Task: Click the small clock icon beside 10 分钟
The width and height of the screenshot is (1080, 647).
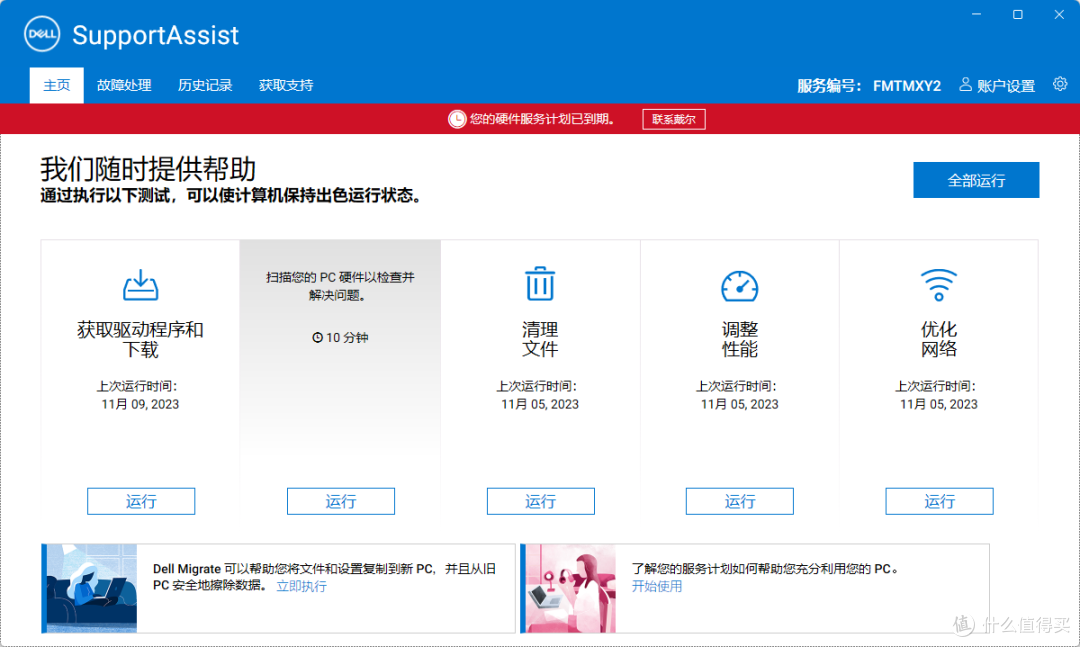Action: (318, 338)
